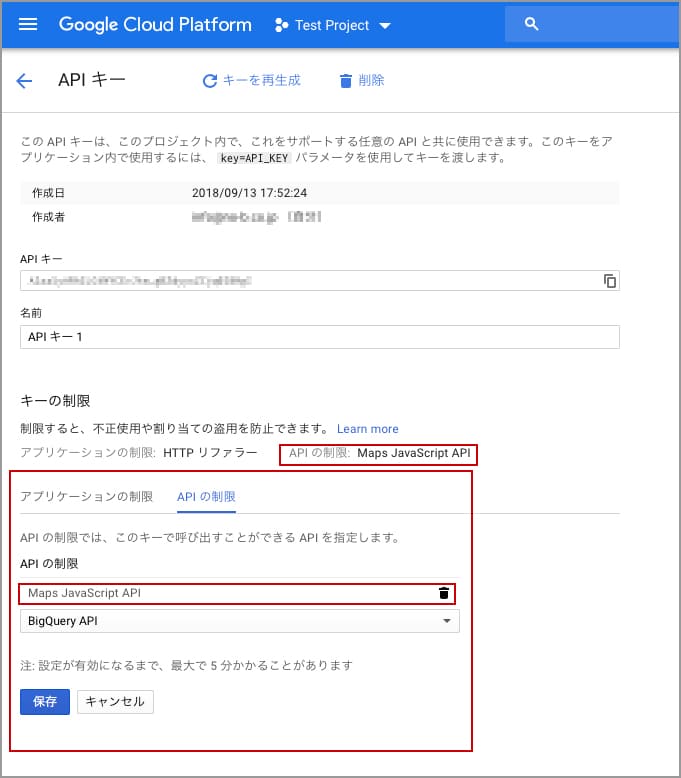Click the HTTP リファラー restriction text
Screen dimensions: 681x778
[210, 453]
